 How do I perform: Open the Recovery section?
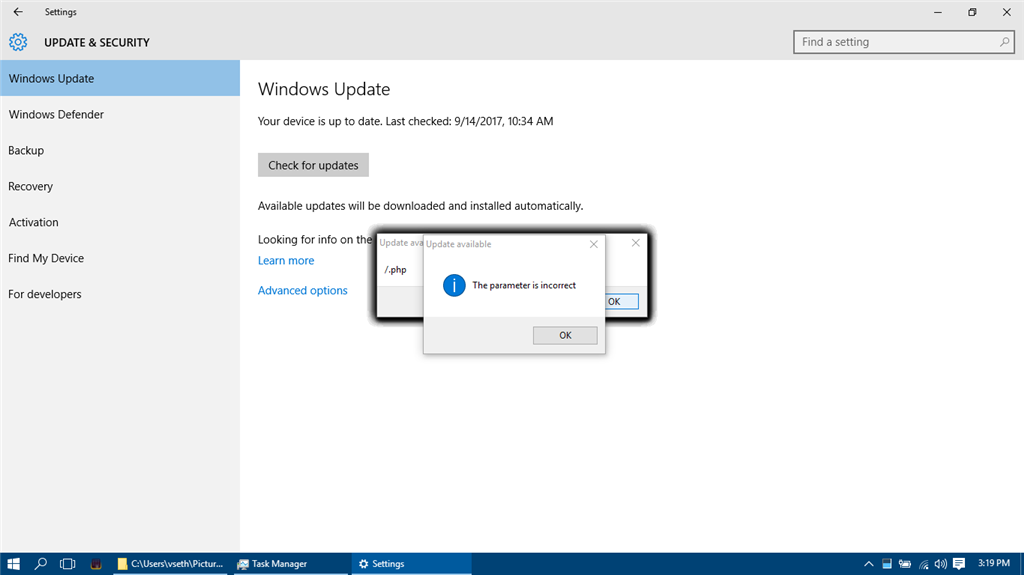coord(120,186)
